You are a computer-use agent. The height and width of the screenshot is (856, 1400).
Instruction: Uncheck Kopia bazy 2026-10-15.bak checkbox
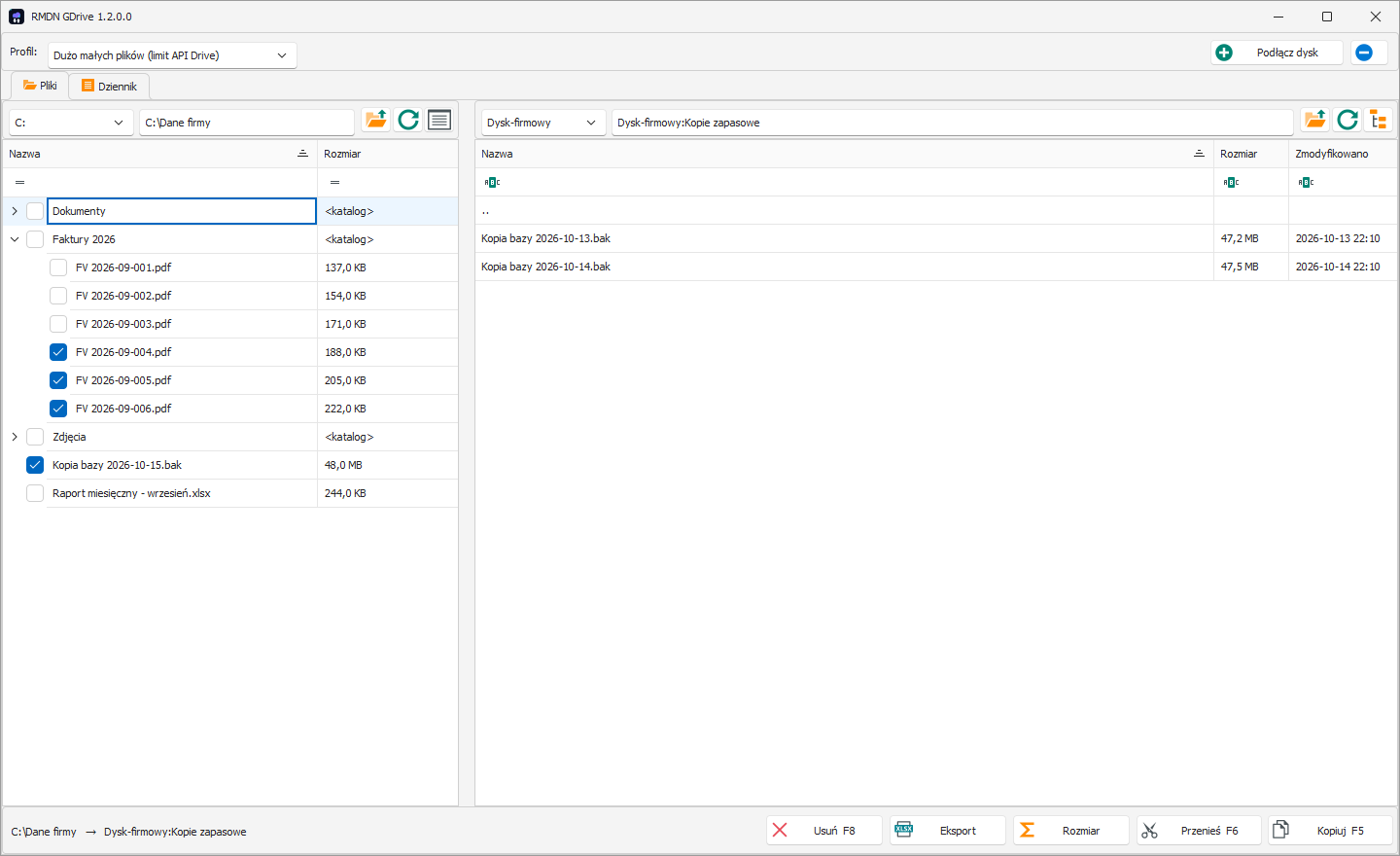coord(35,465)
